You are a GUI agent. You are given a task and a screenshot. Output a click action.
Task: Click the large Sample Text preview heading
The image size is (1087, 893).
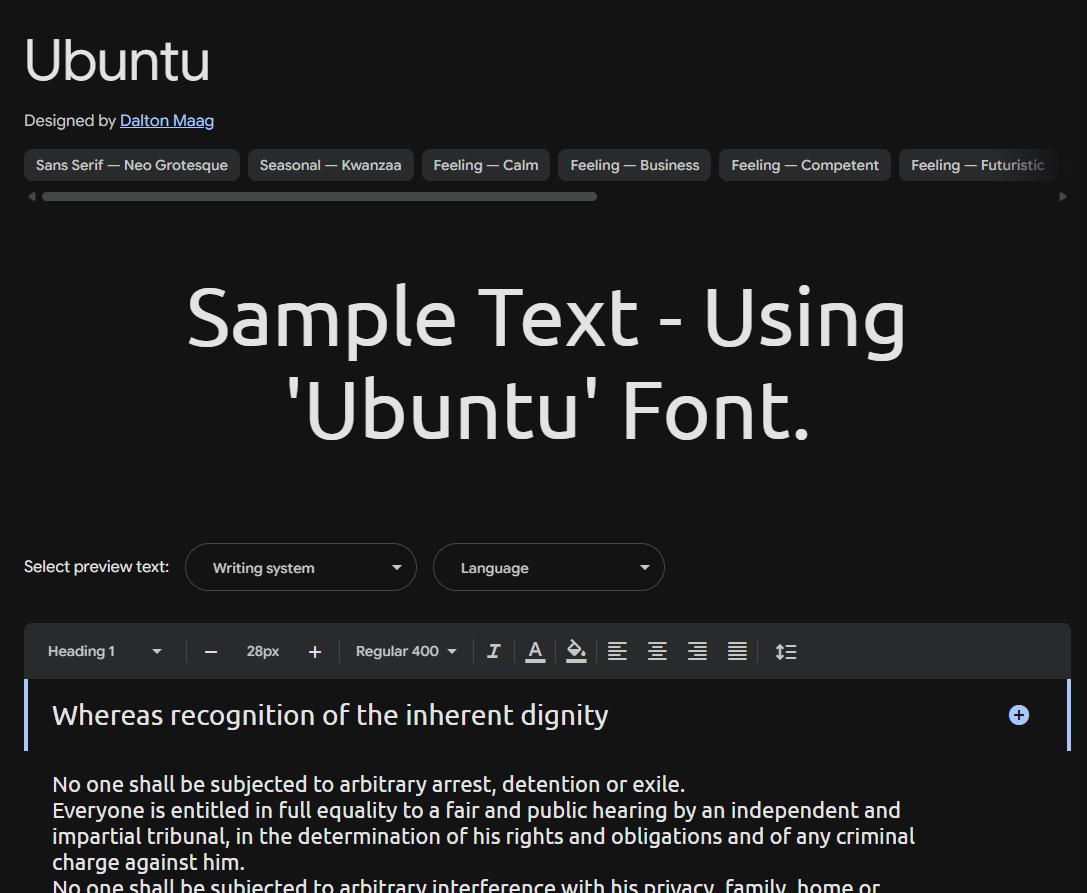click(546, 363)
